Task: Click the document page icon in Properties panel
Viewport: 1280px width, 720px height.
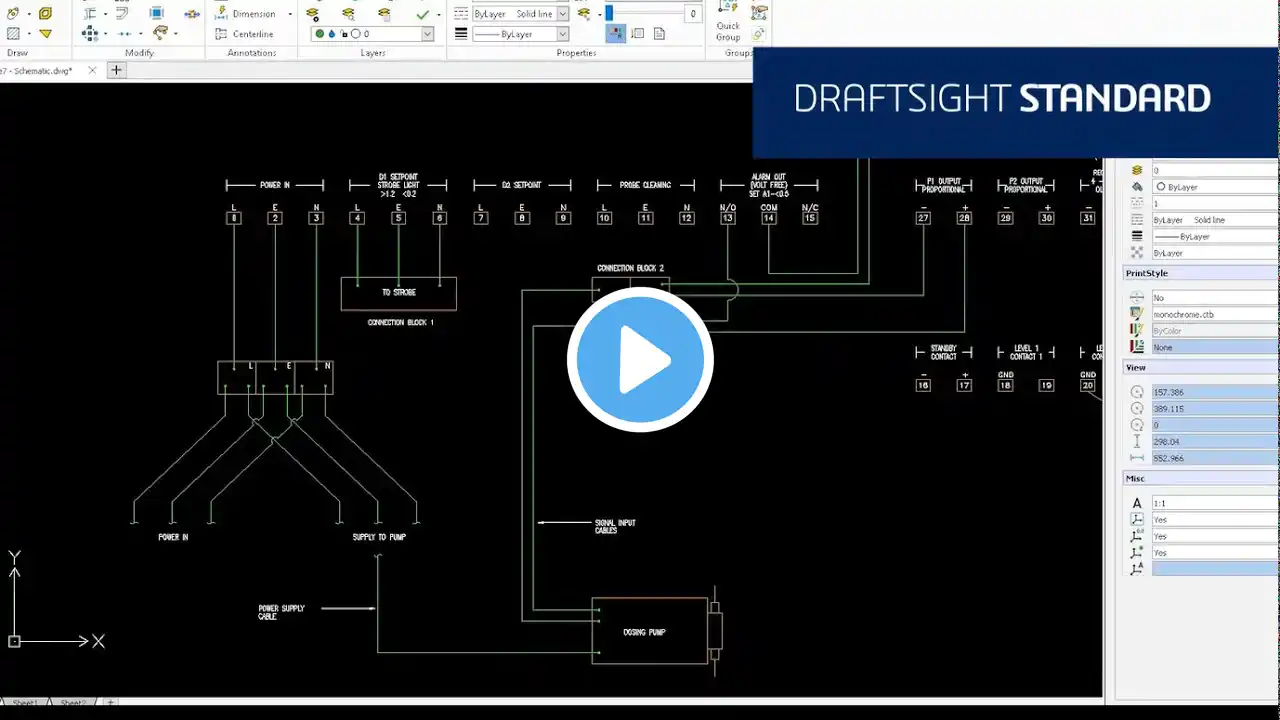Action: tap(660, 34)
